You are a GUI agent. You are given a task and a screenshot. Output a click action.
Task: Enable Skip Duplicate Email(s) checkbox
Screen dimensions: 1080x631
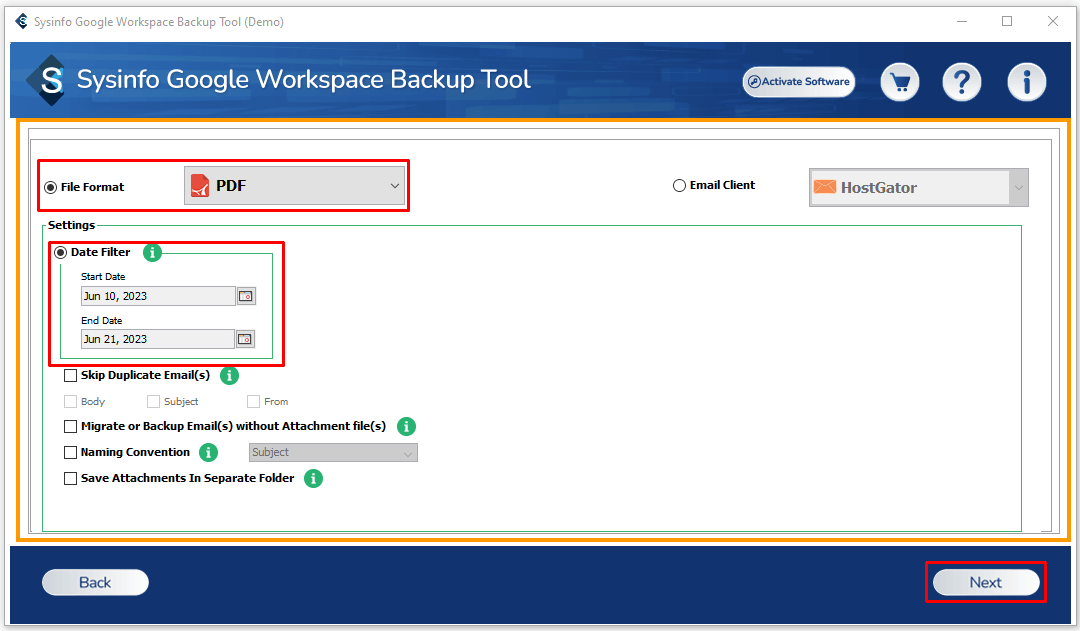[x=70, y=375]
